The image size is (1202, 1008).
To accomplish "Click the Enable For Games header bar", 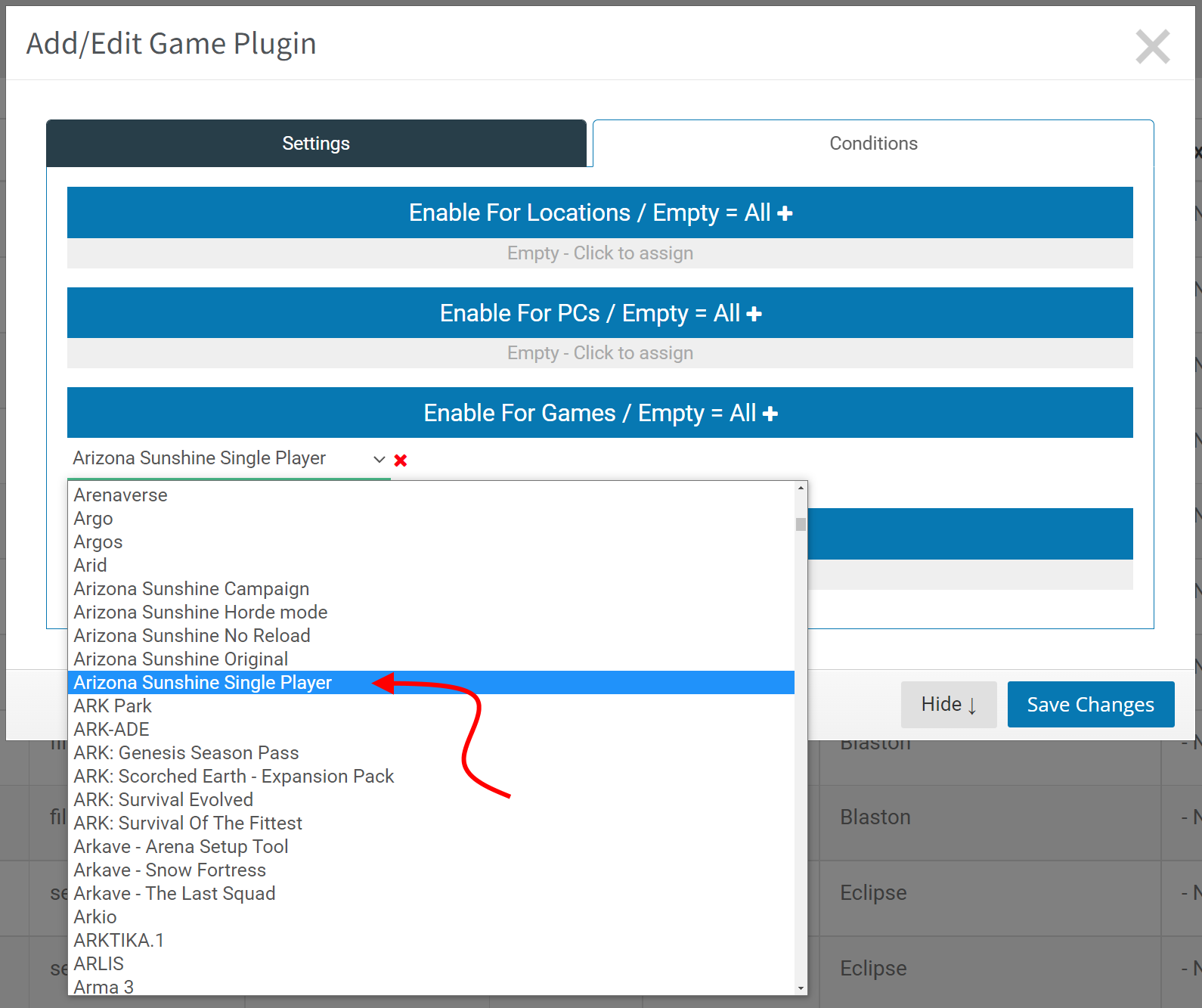I will (x=600, y=412).
